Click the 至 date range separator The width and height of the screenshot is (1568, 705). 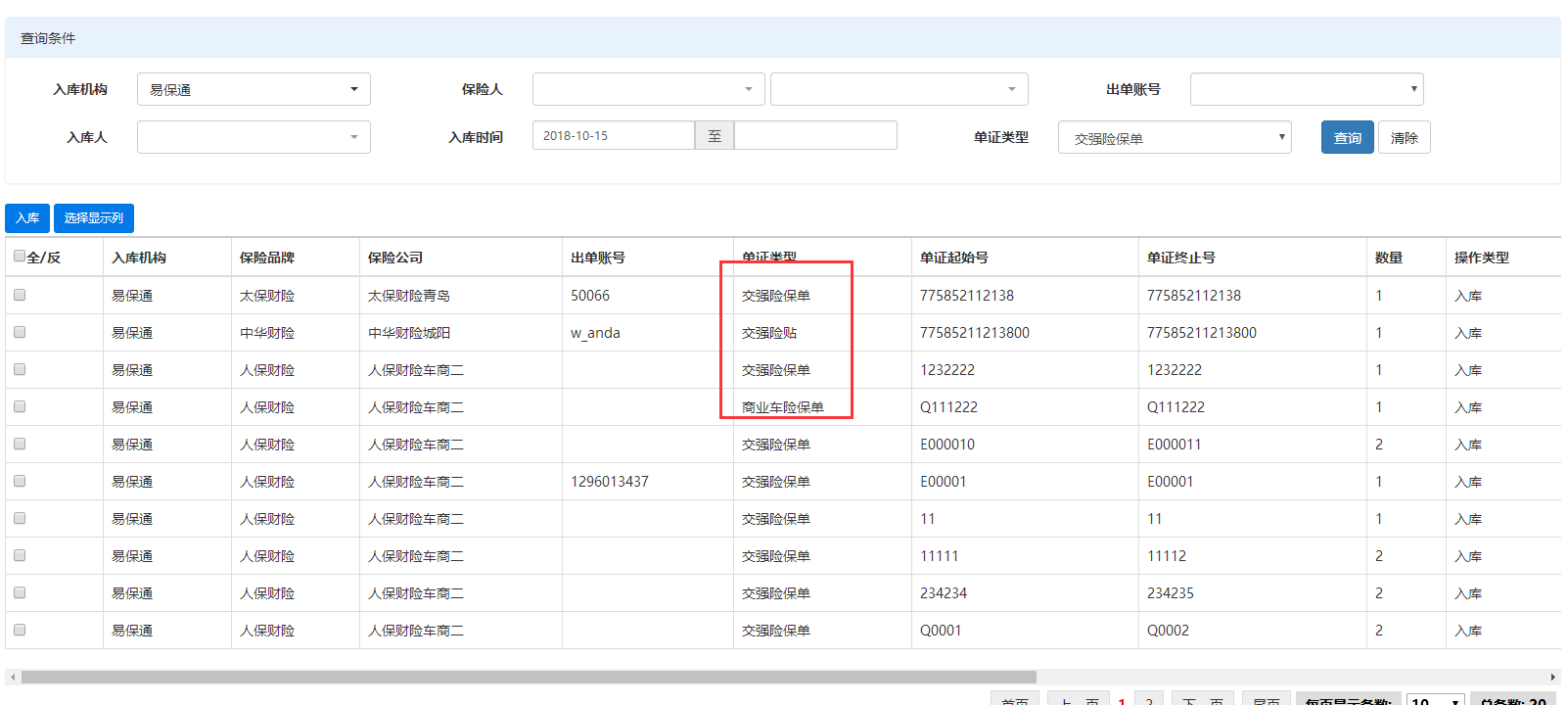[715, 136]
